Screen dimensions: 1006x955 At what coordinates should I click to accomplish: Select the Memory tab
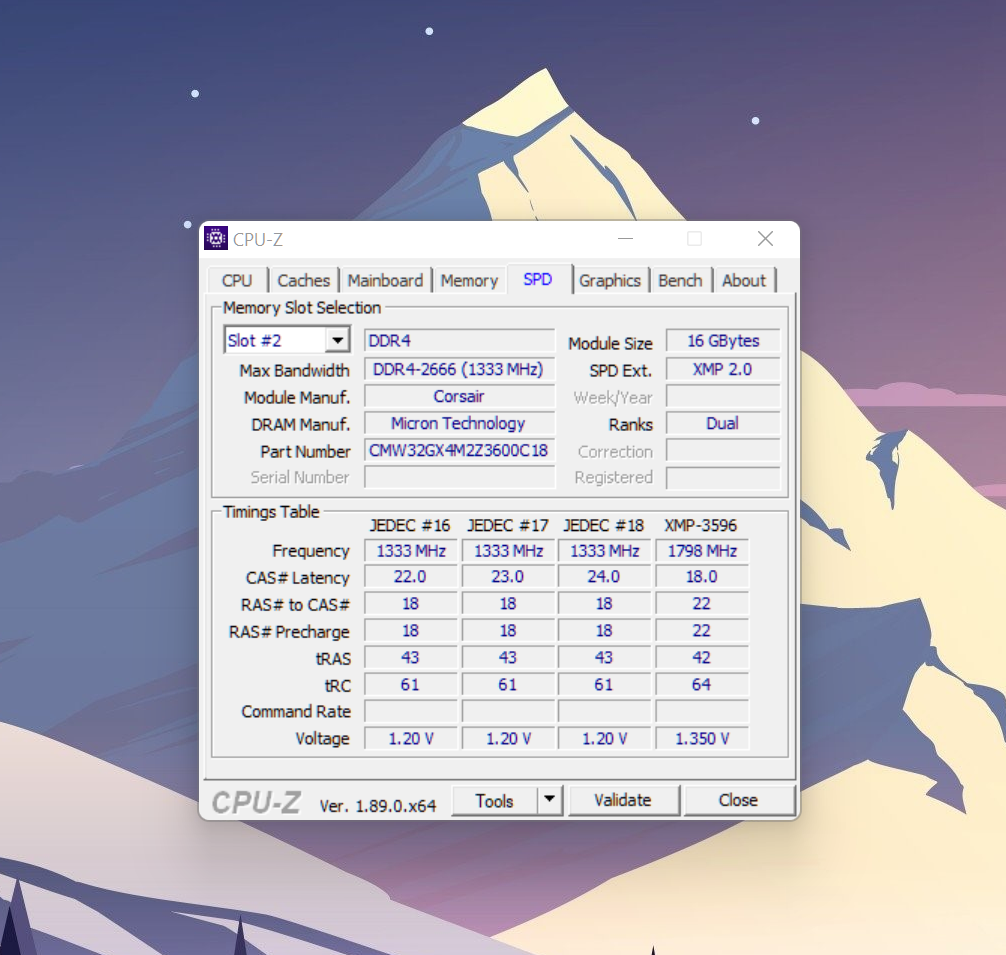[x=469, y=280]
